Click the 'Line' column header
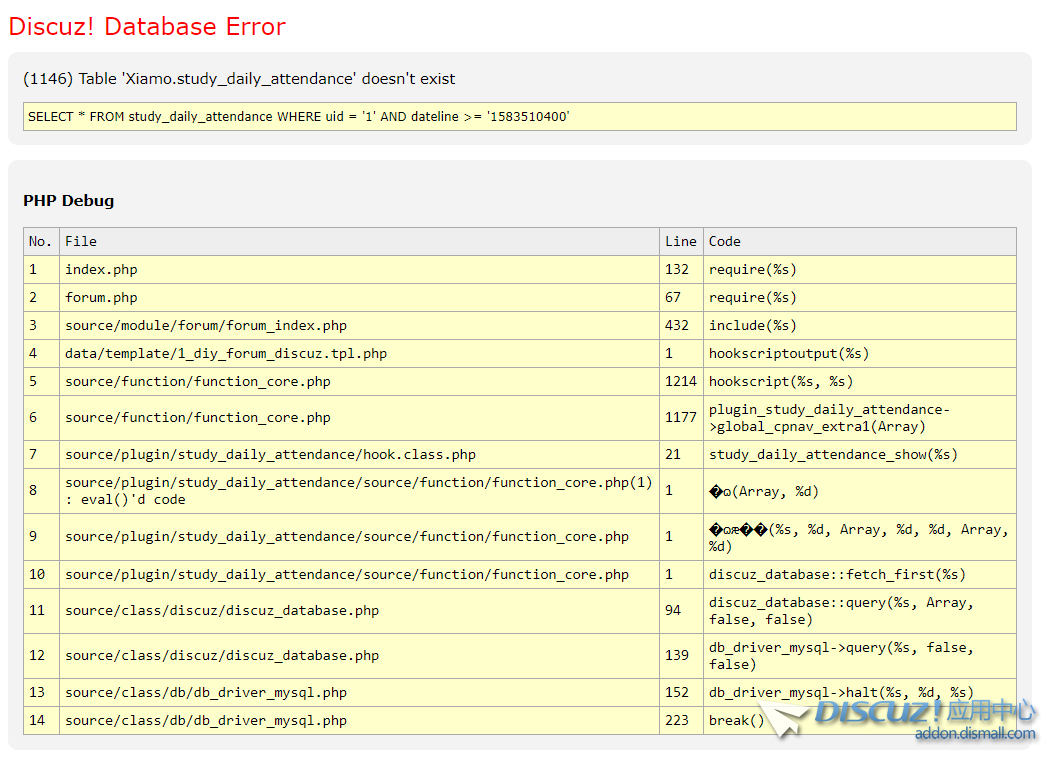The image size is (1054, 759). pyautogui.click(x=680, y=241)
